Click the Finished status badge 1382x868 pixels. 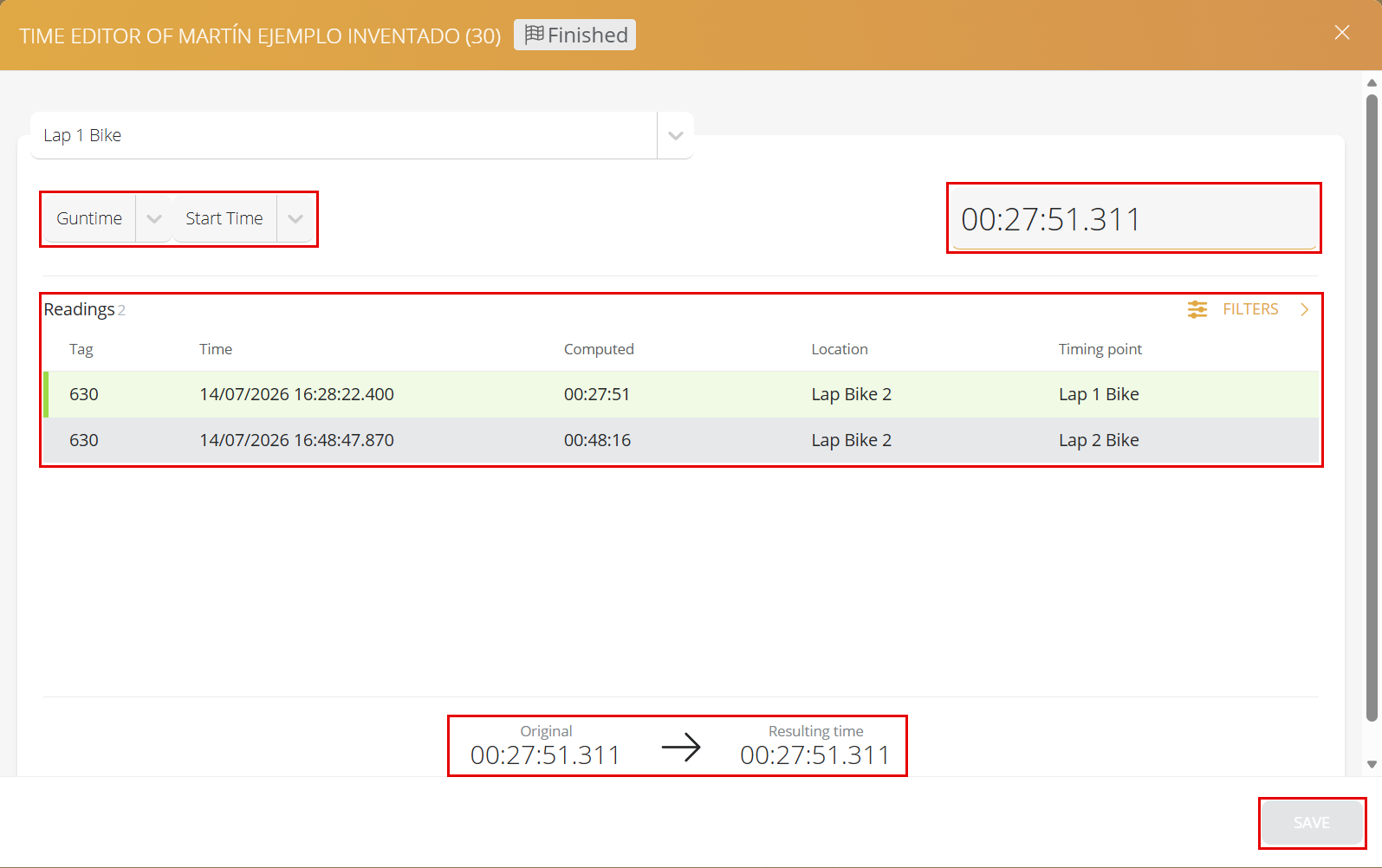point(575,35)
